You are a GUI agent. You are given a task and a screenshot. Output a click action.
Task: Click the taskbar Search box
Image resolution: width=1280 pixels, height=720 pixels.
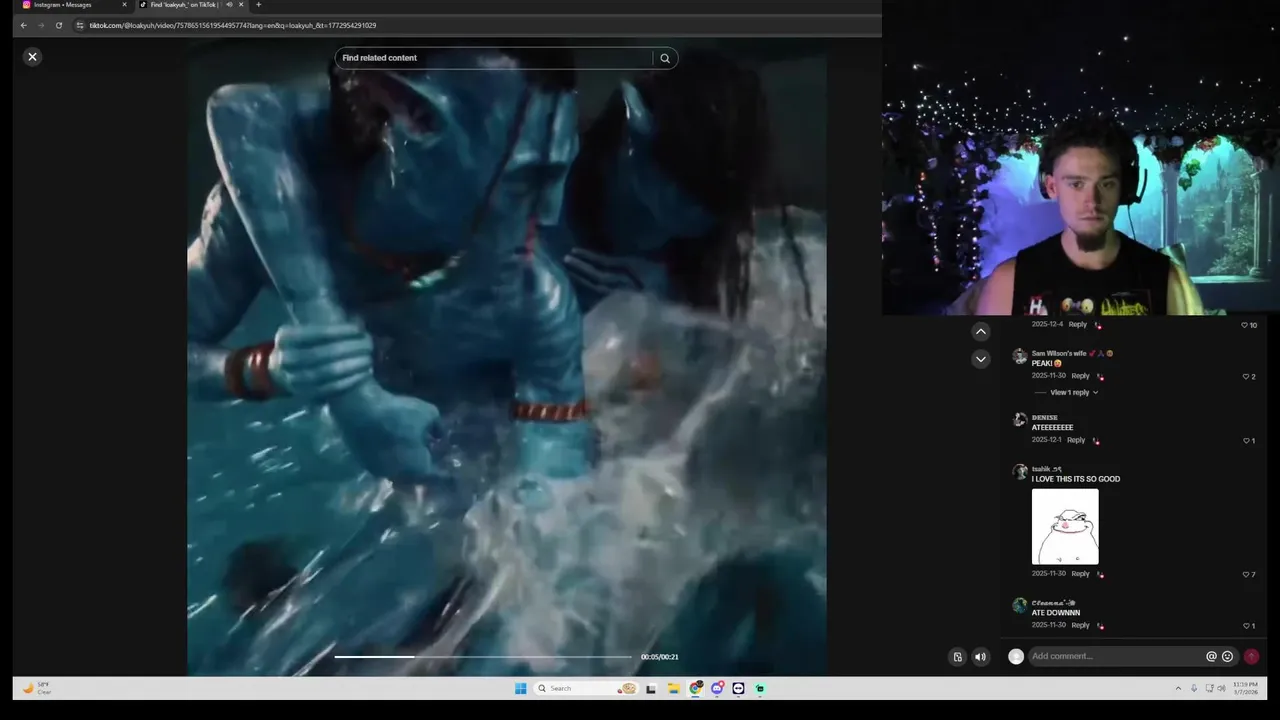click(588, 689)
